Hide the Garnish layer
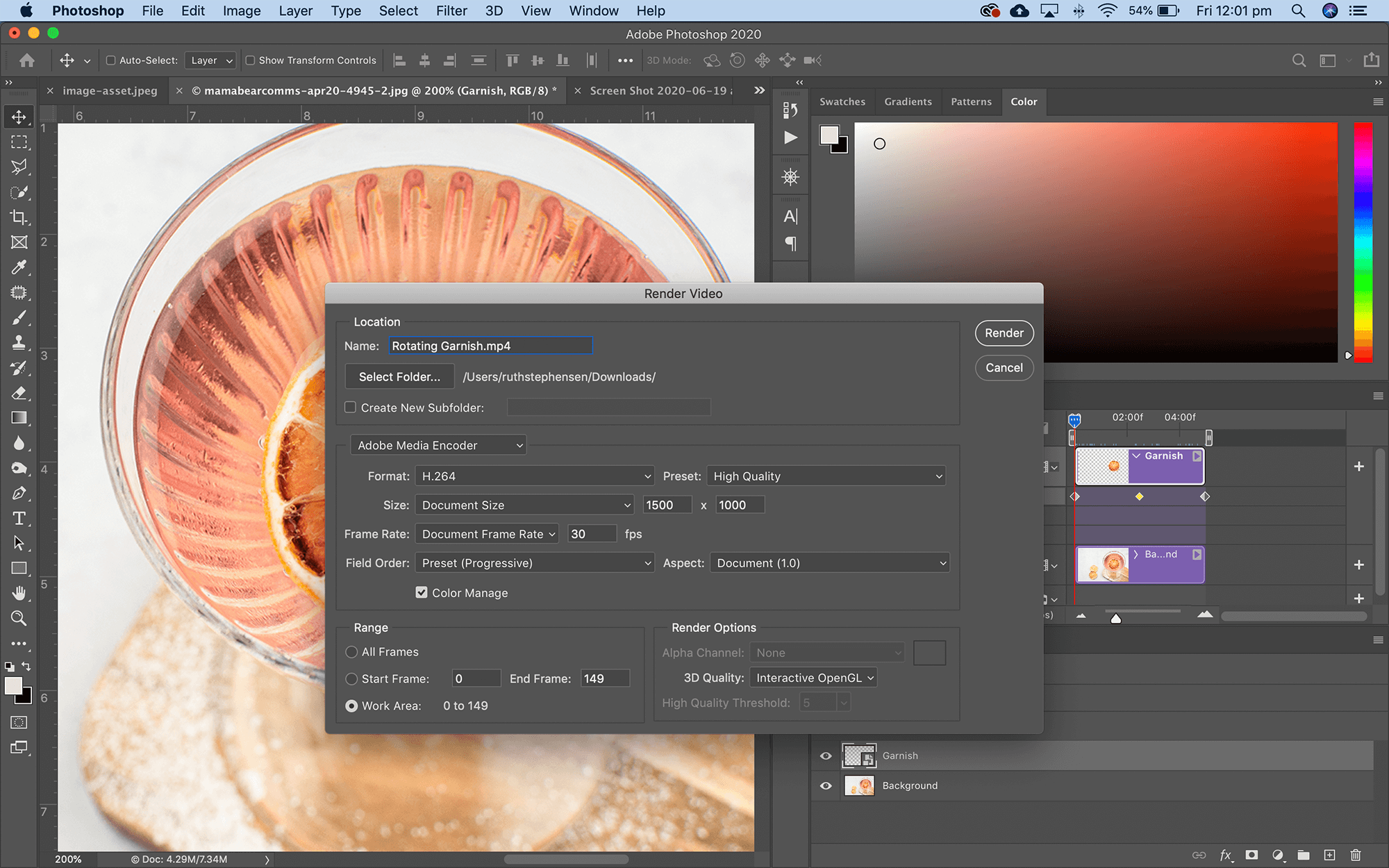This screenshot has height=868, width=1389. (826, 756)
